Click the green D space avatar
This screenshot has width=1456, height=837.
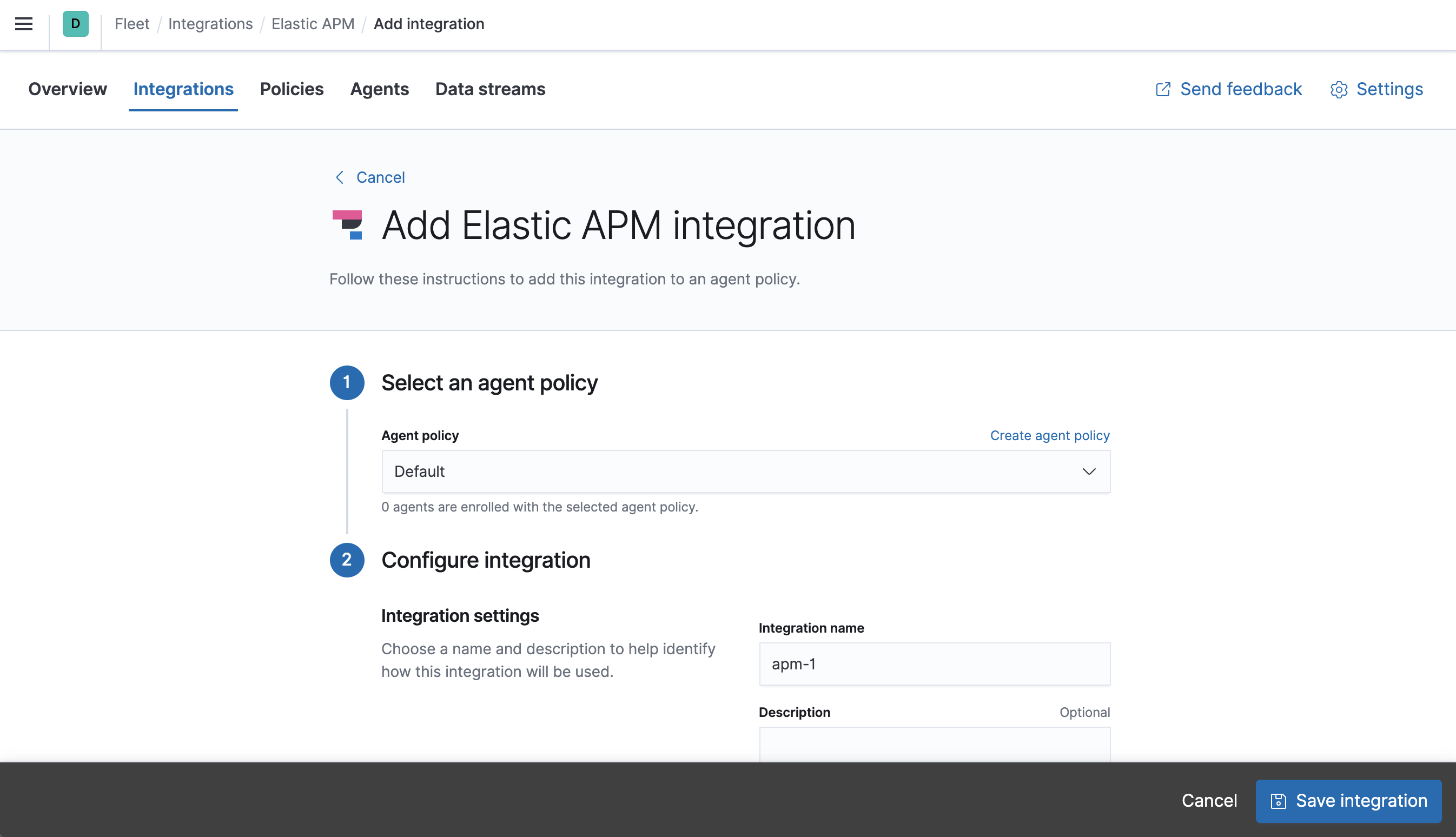(75, 24)
